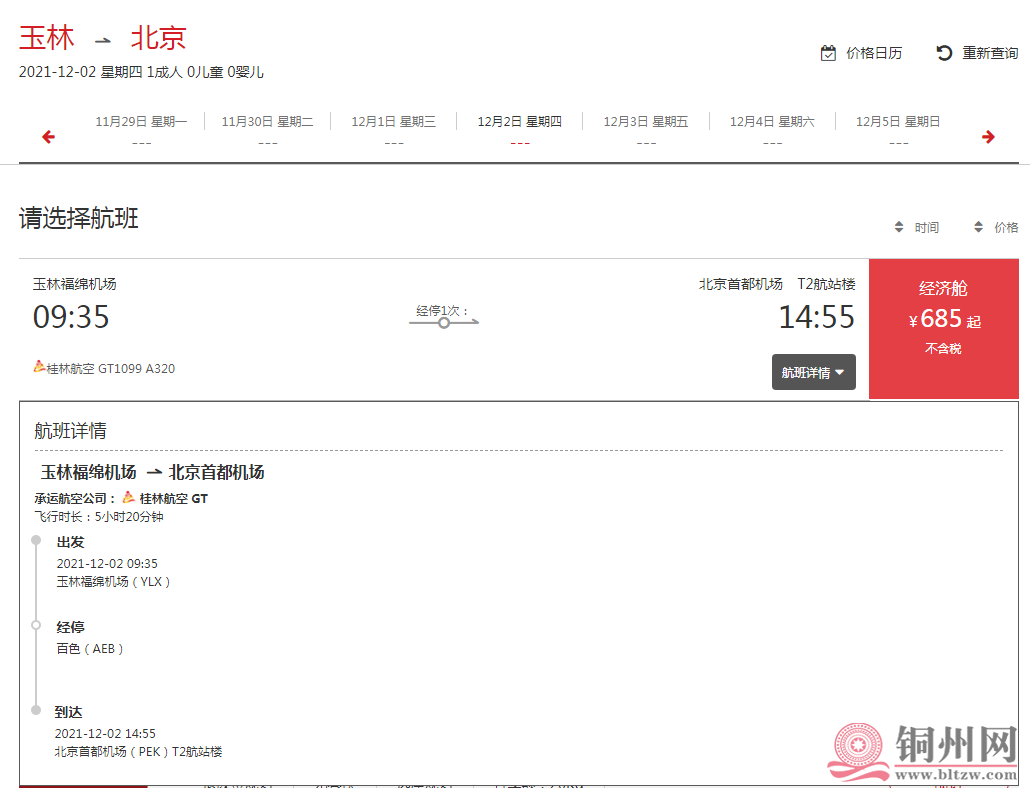Click the destination city 北京 in header

point(158,38)
